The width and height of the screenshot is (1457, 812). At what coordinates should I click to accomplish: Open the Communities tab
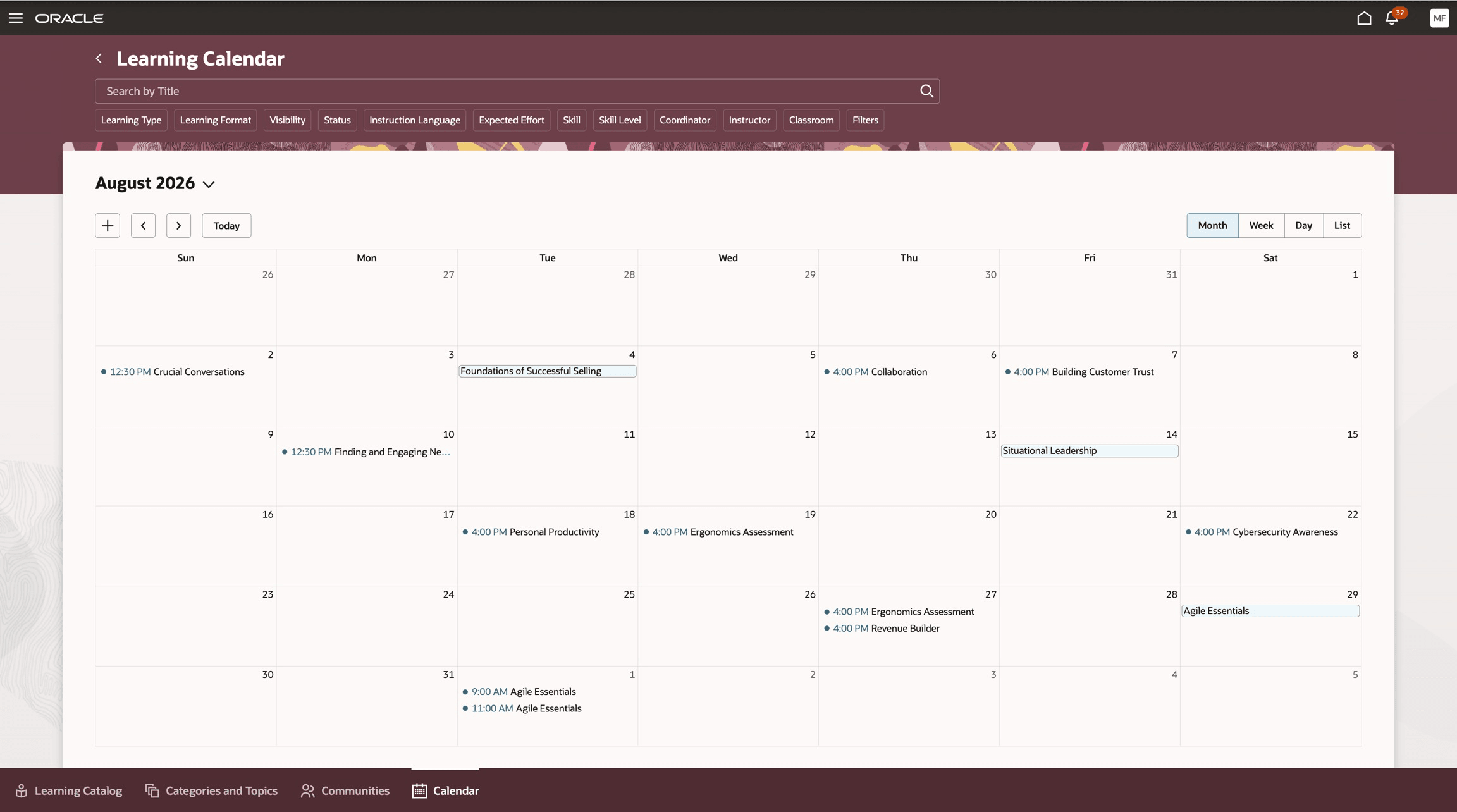click(345, 790)
